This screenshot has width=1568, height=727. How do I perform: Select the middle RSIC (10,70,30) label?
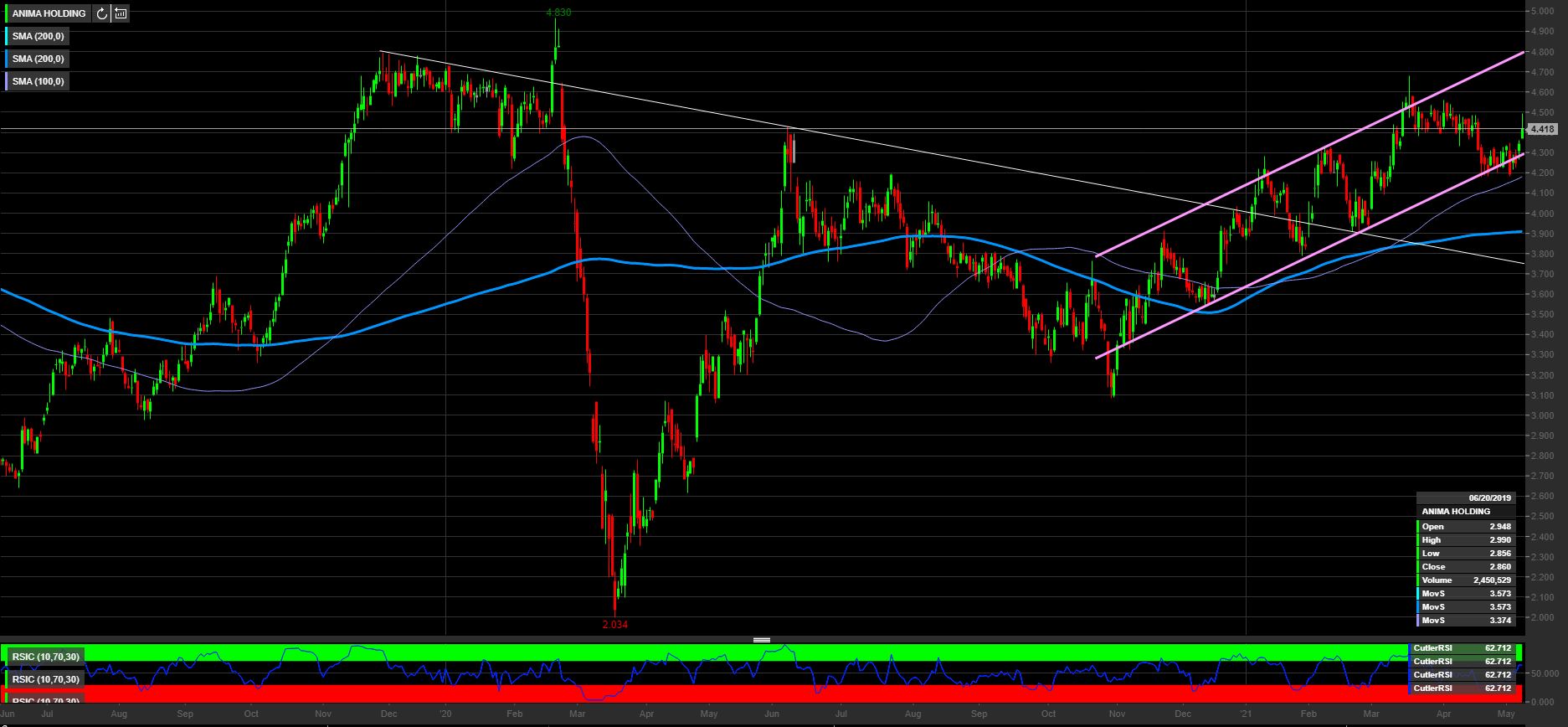tap(46, 679)
